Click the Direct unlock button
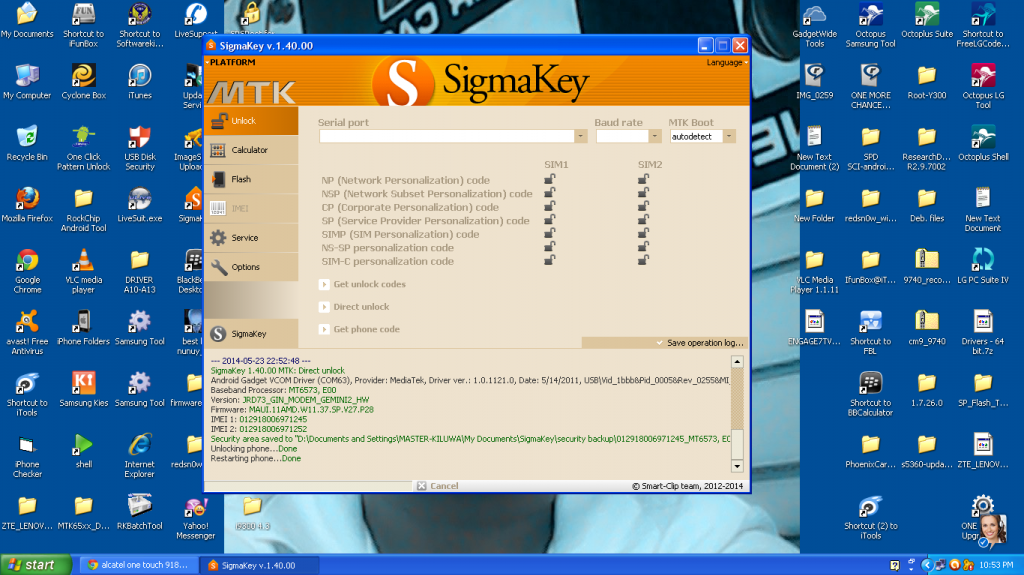1024x575 pixels. point(361,307)
